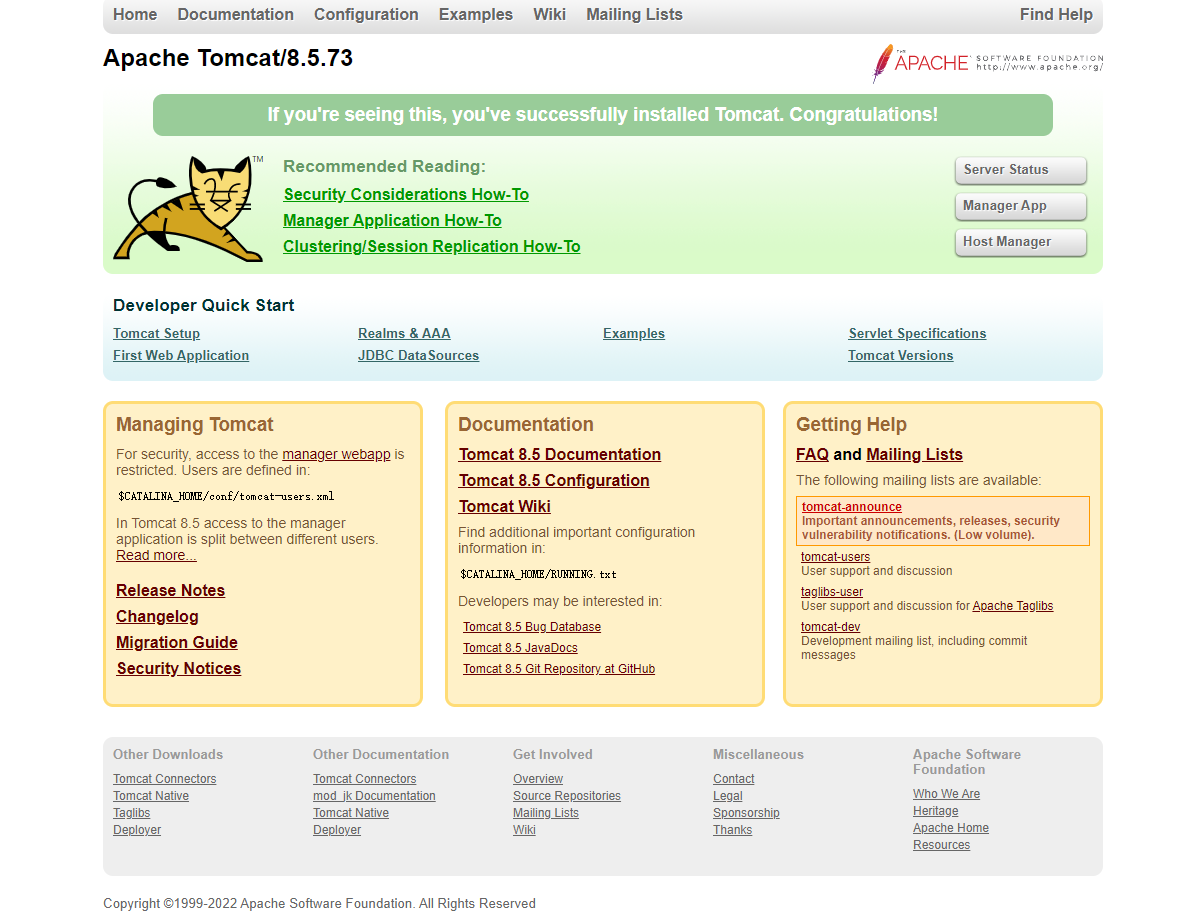Open Tomcat 8.5 Documentation link
Viewport: 1200px width, 919px height.
(560, 454)
